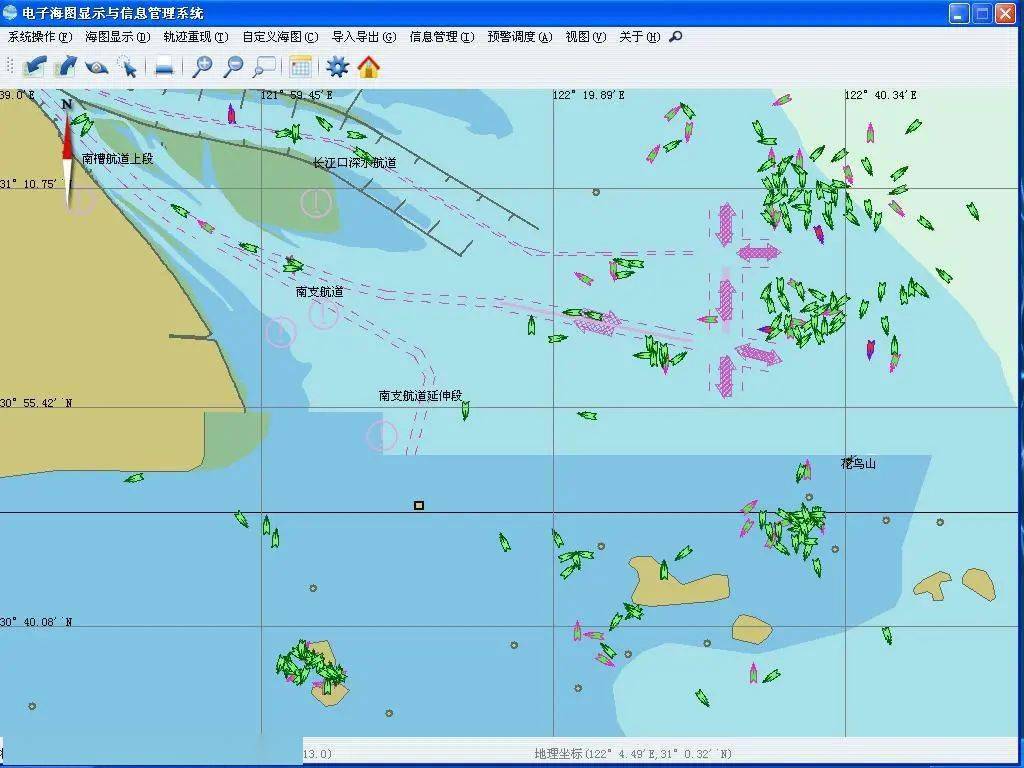Select the zoom-out magnifier tool
Viewport: 1024px width, 768px height.
(233, 67)
